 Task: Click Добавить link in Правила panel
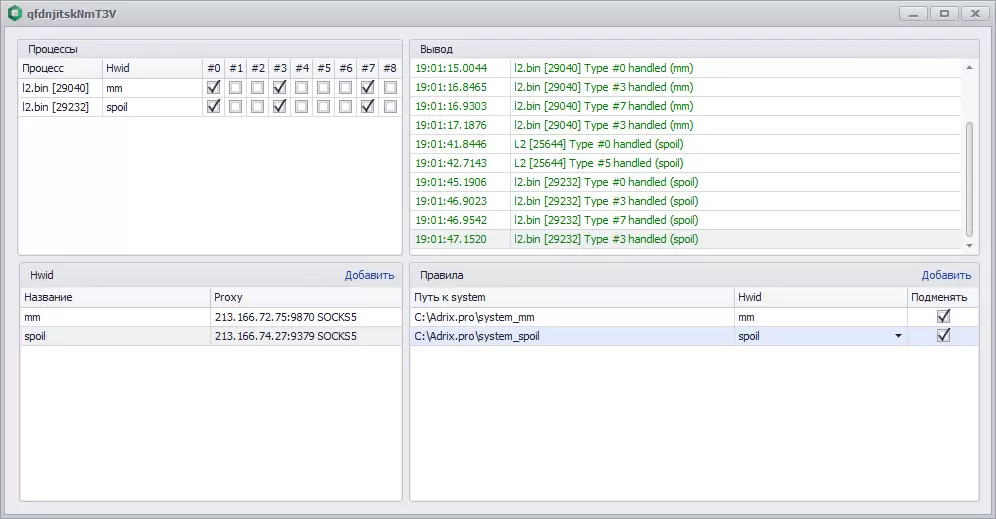tap(946, 275)
